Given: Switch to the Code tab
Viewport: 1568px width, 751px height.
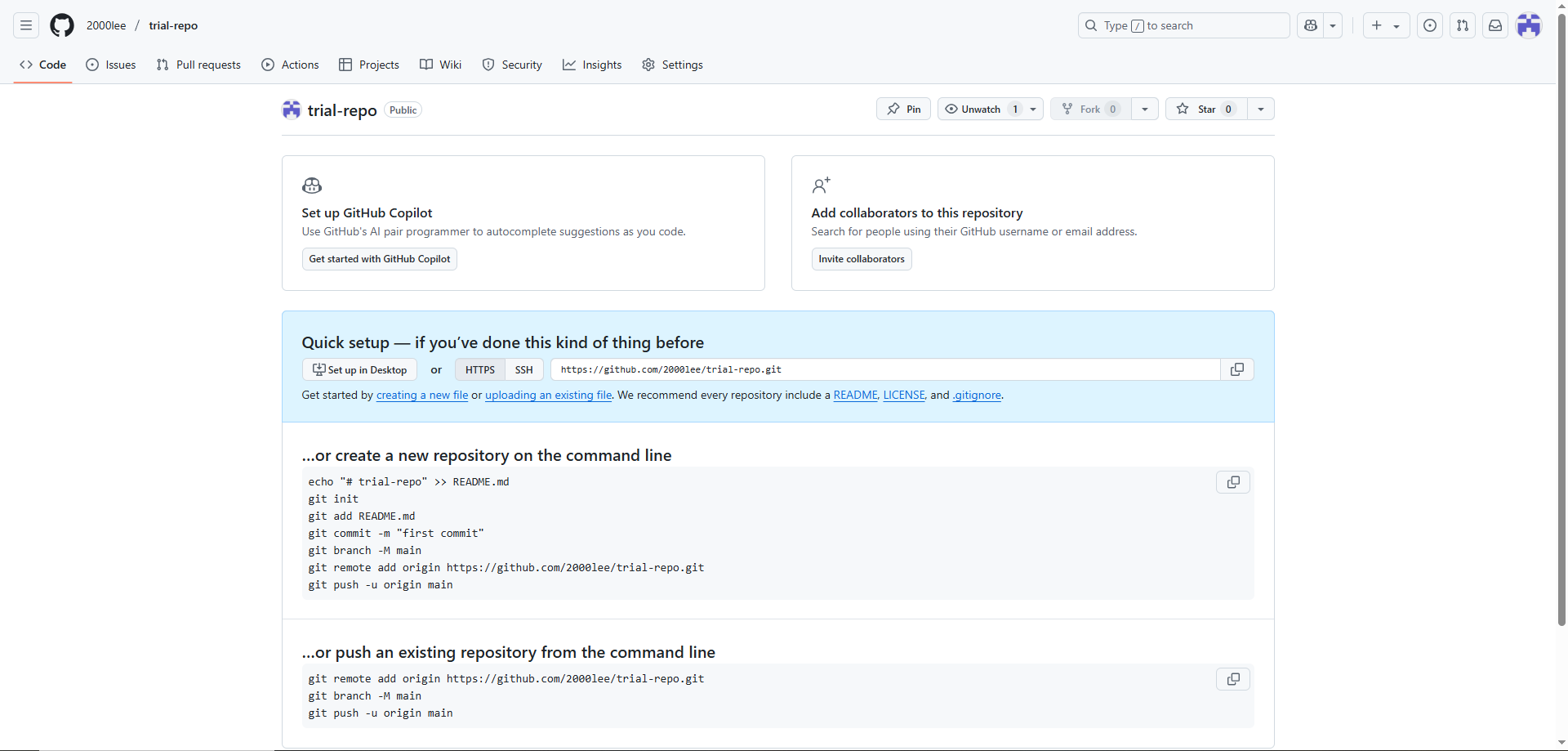Looking at the screenshot, I should 42,65.
